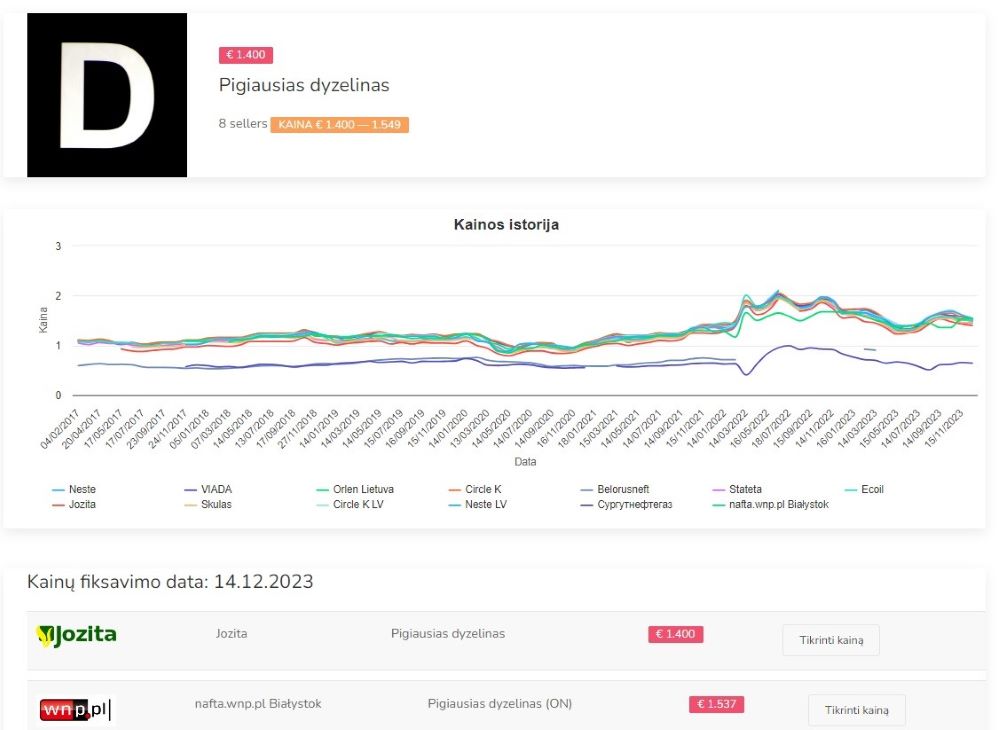Screen dimensions: 1000x730
Task: Click Tikrinti kainą in the nafta.wnp.pl row
Action: tap(857, 710)
